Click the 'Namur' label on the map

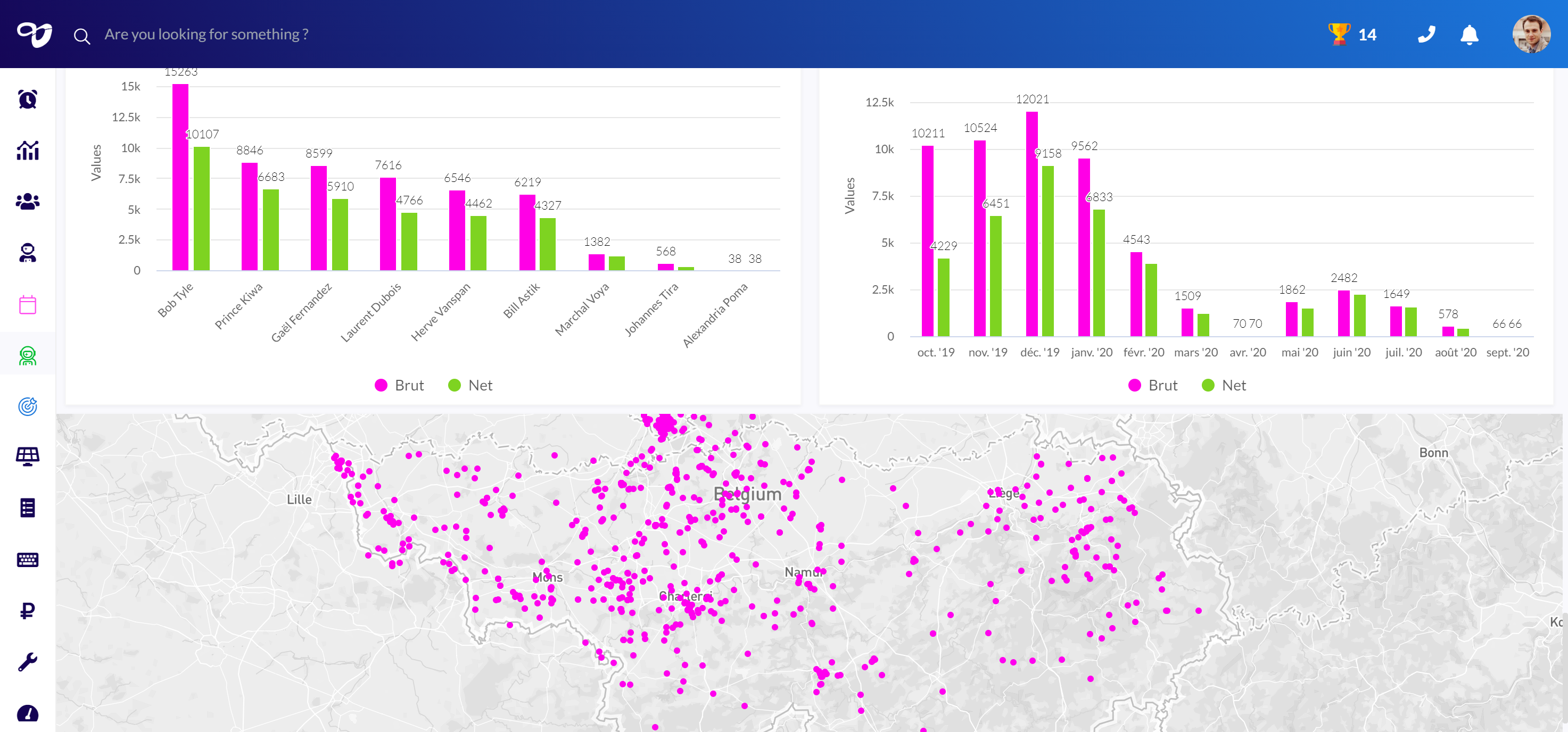pos(804,572)
